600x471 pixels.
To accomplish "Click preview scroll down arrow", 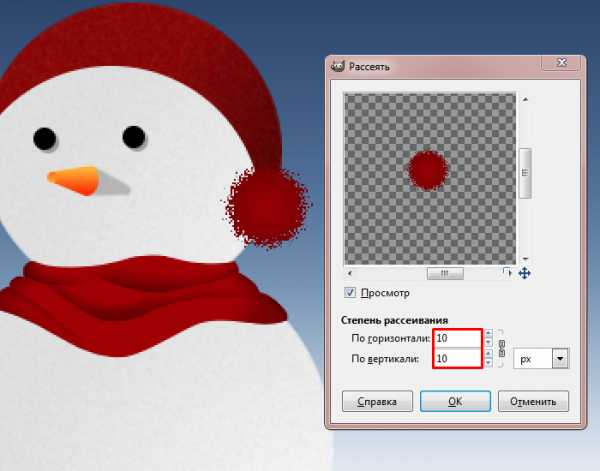I will tap(525, 259).
